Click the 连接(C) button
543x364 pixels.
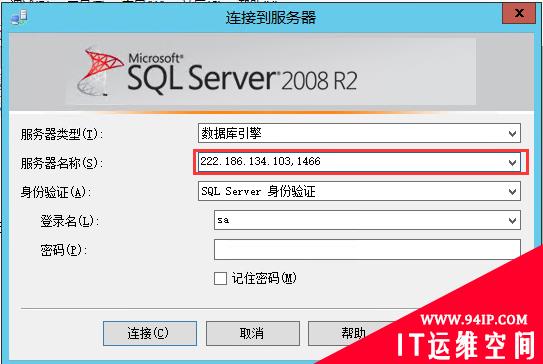pos(150,333)
